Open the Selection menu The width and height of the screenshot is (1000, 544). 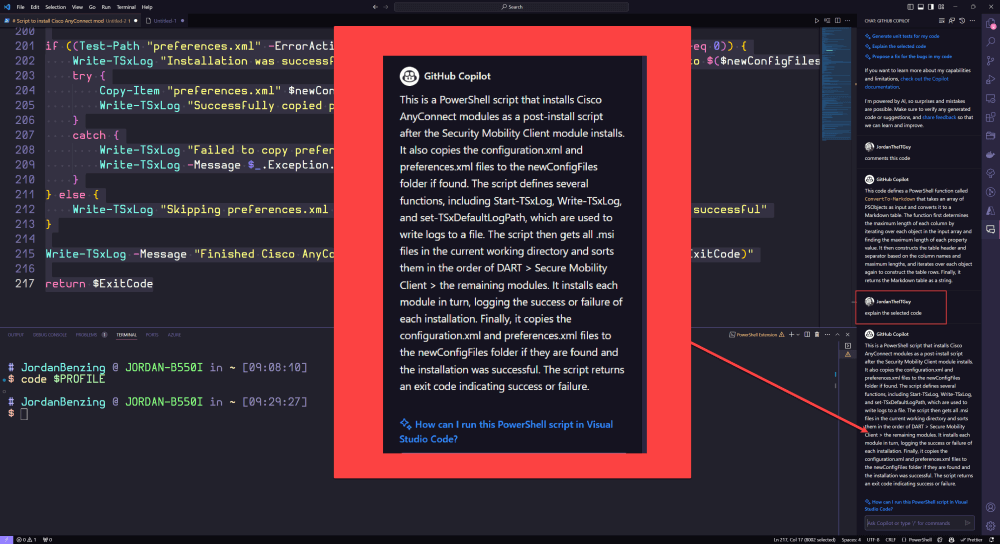click(x=55, y=7)
